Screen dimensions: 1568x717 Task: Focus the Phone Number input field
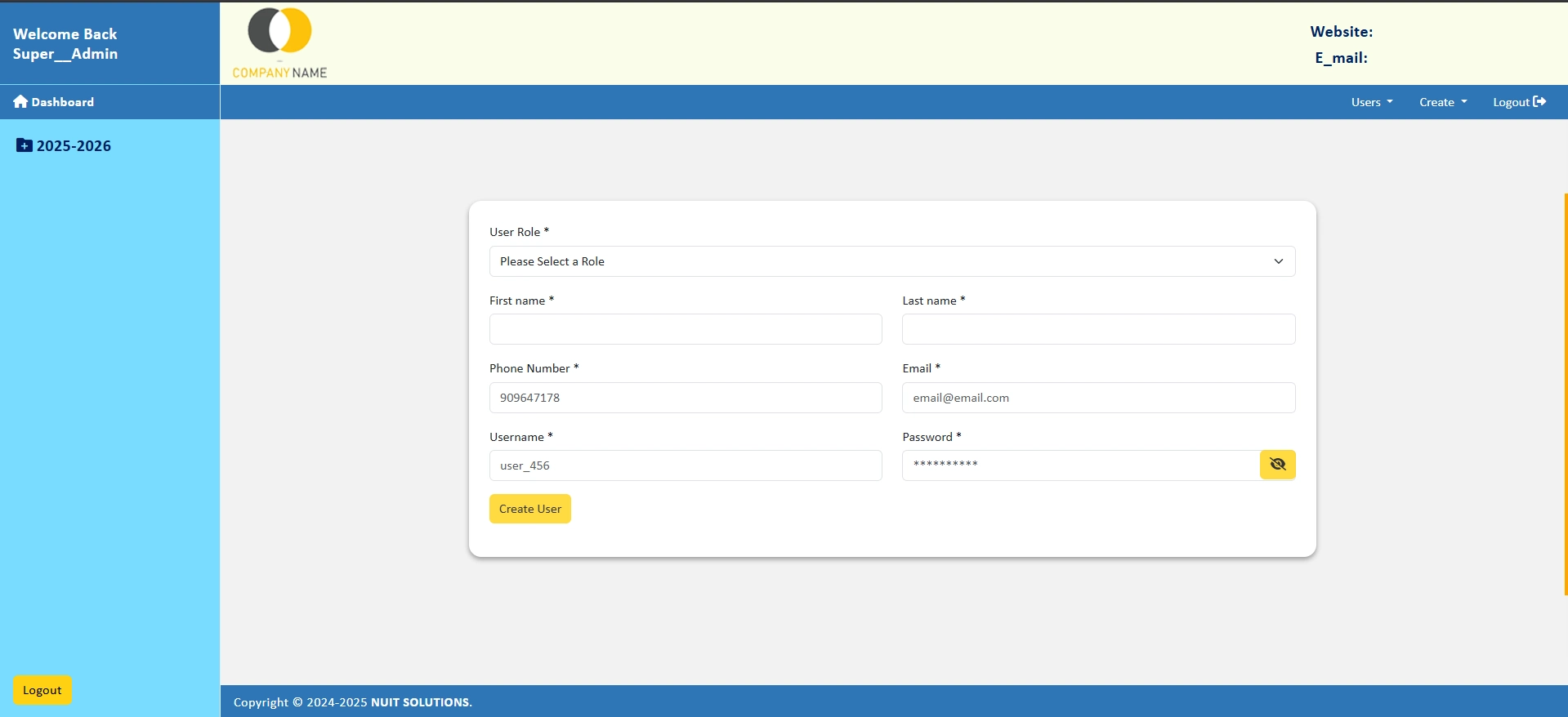click(685, 398)
